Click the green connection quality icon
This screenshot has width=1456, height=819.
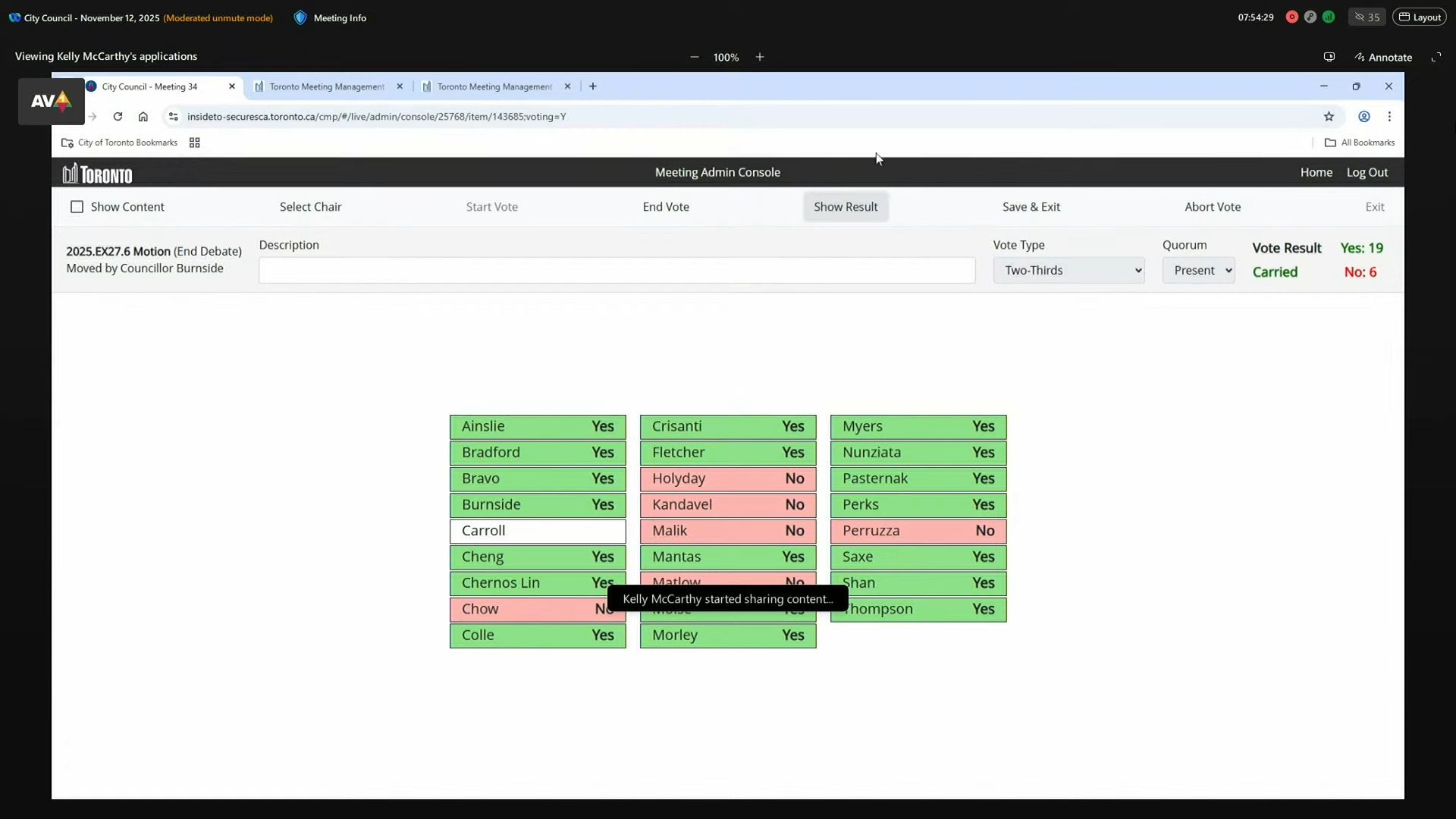(1329, 17)
